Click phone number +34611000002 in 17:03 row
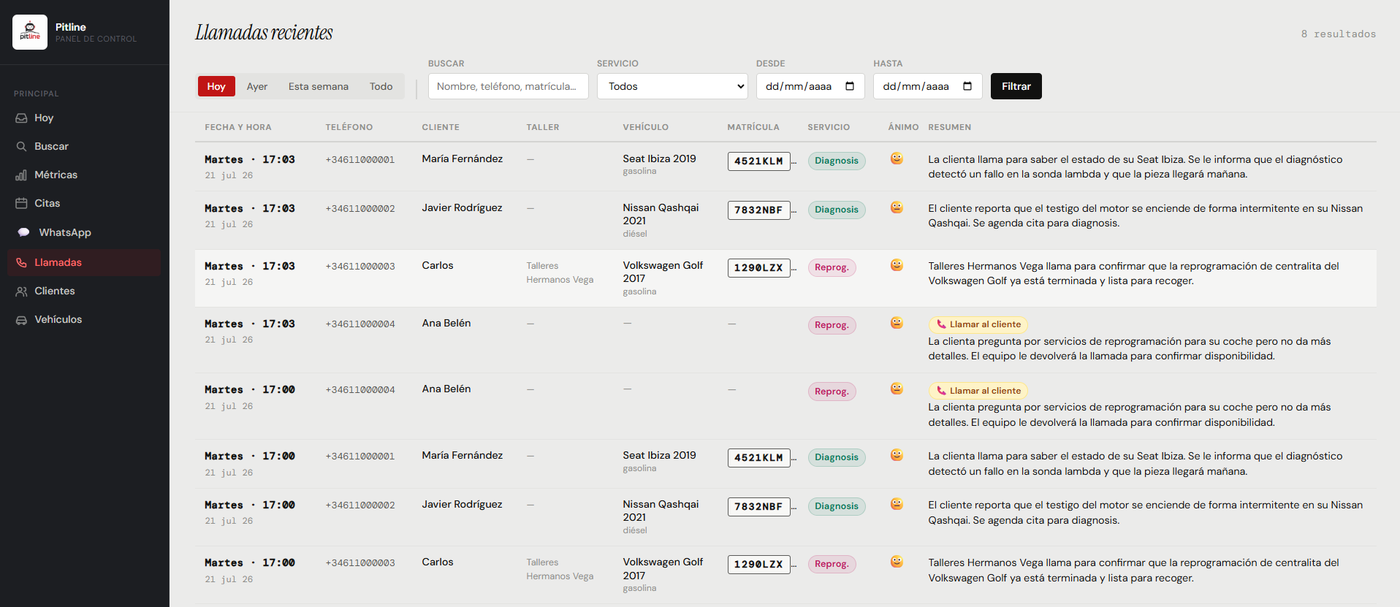Screen dimensions: 1400x607 click(x=360, y=209)
